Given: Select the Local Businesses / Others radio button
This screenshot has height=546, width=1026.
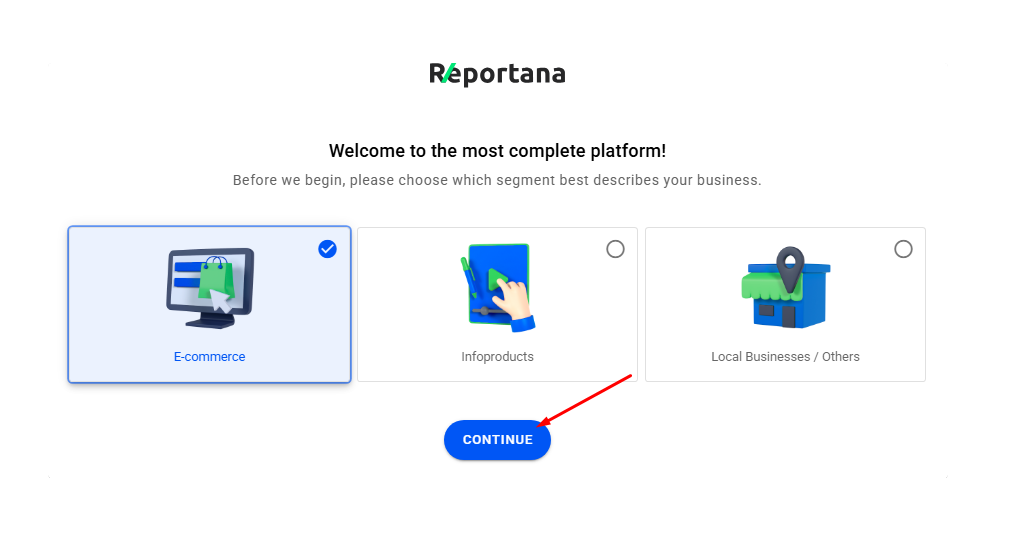Looking at the screenshot, I should coord(903,249).
